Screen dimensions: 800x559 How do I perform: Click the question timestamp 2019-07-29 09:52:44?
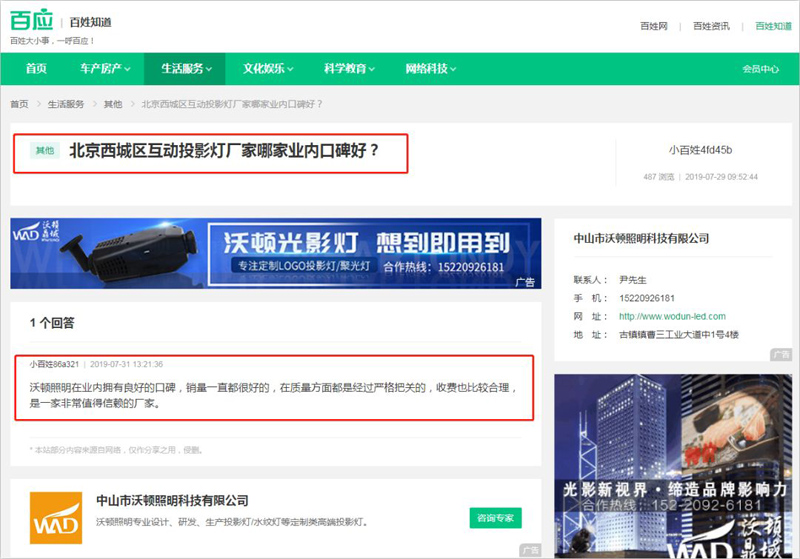721,177
